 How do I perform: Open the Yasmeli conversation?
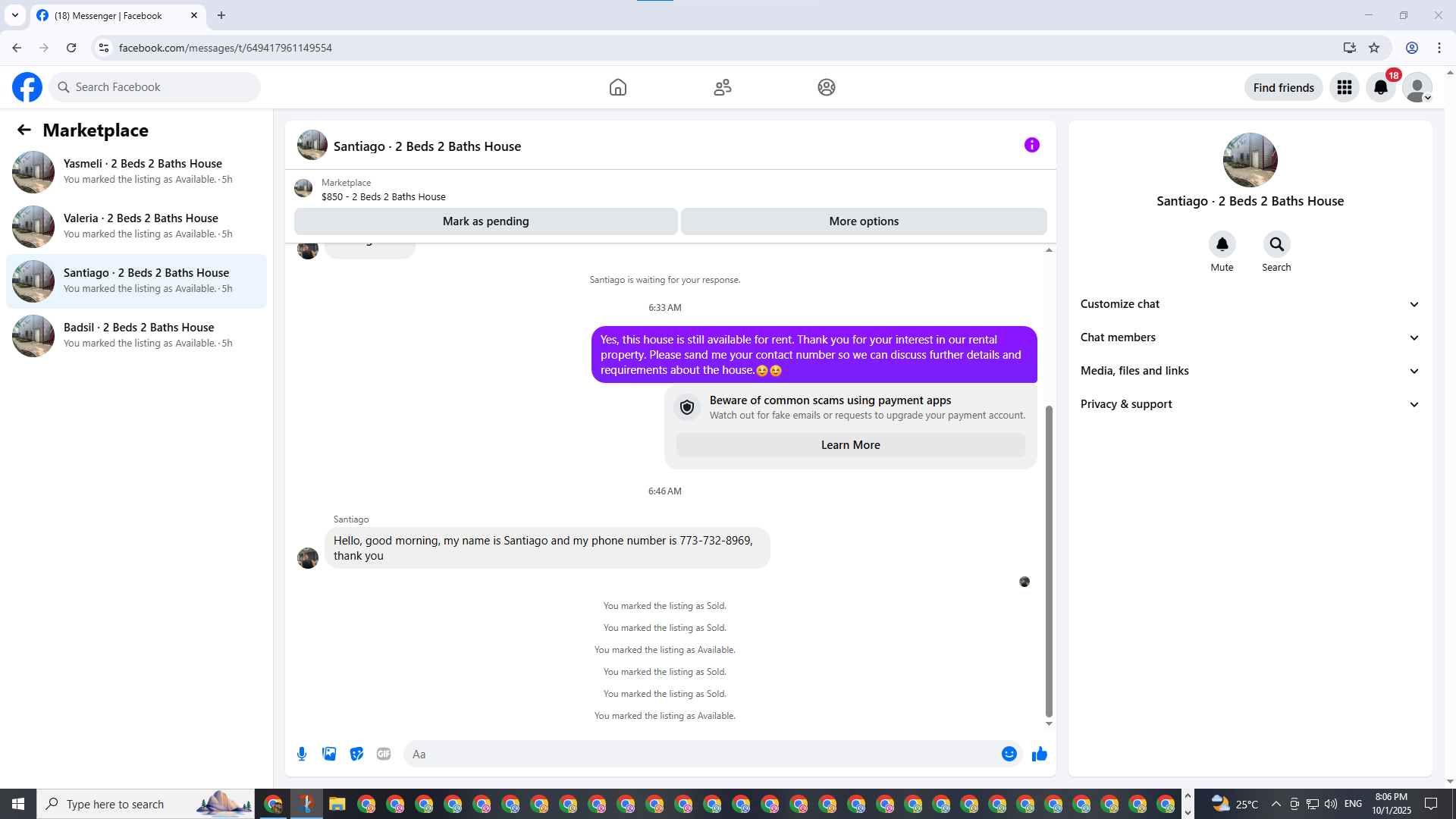(136, 171)
